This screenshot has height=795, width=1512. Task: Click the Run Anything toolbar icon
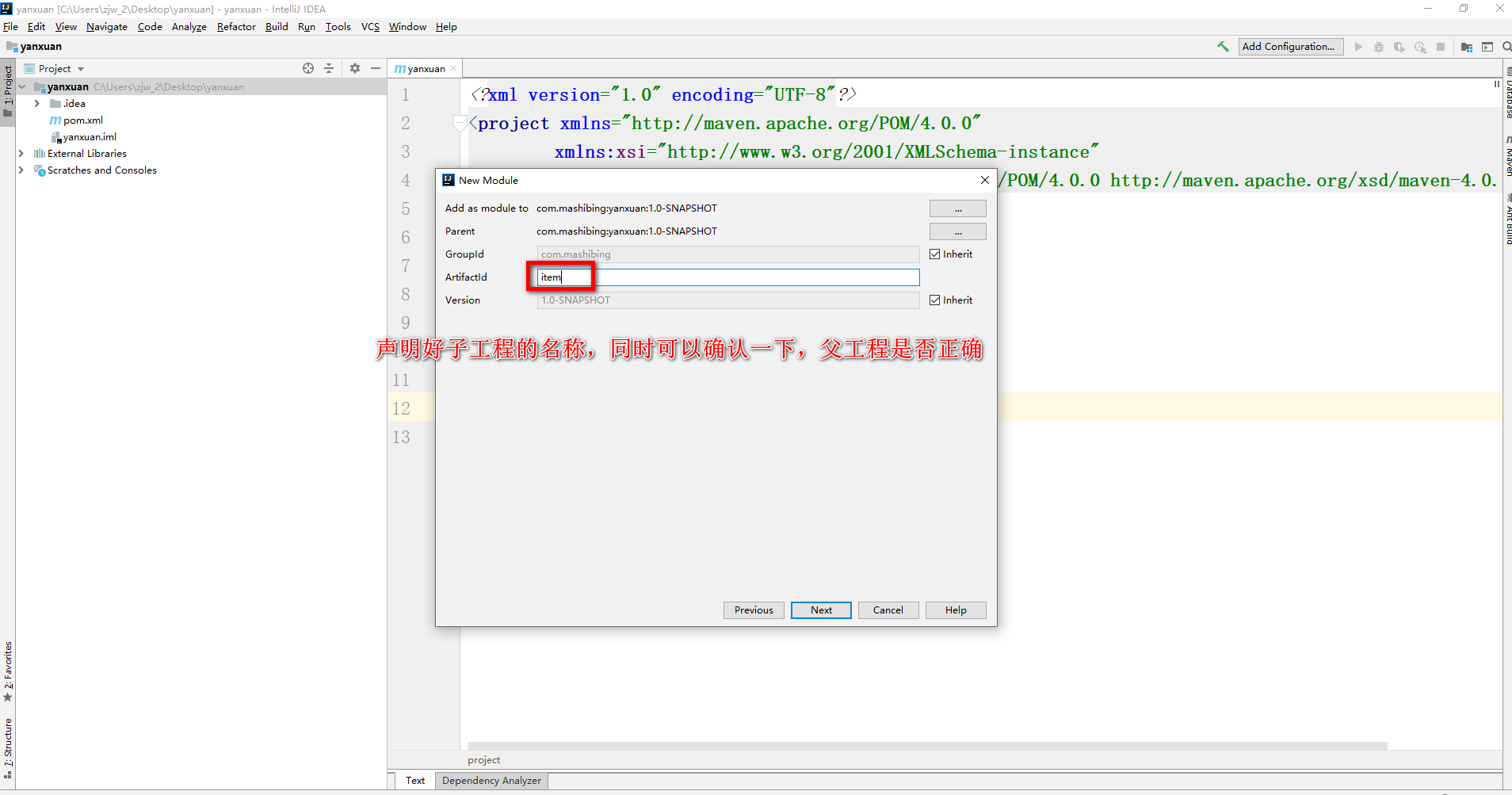tap(1487, 47)
